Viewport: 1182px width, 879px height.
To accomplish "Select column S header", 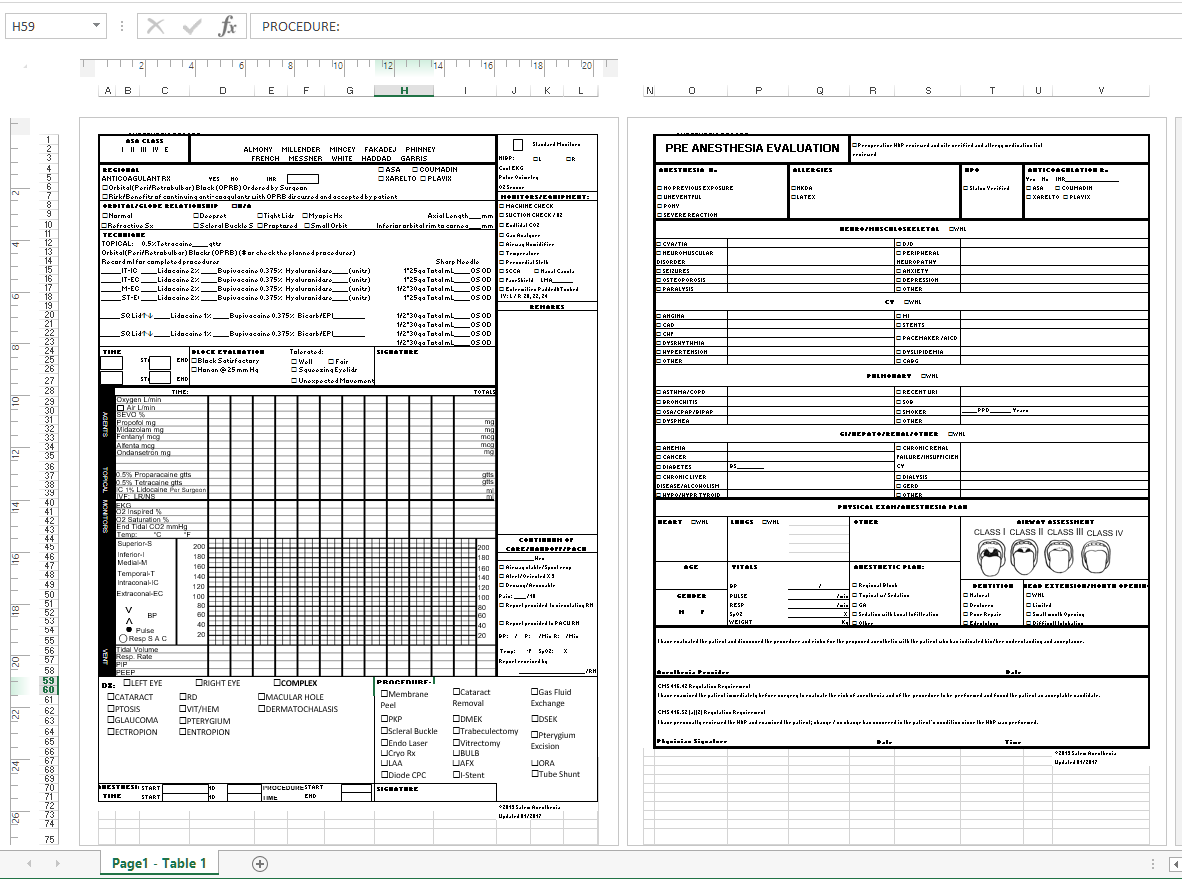I will click(928, 90).
